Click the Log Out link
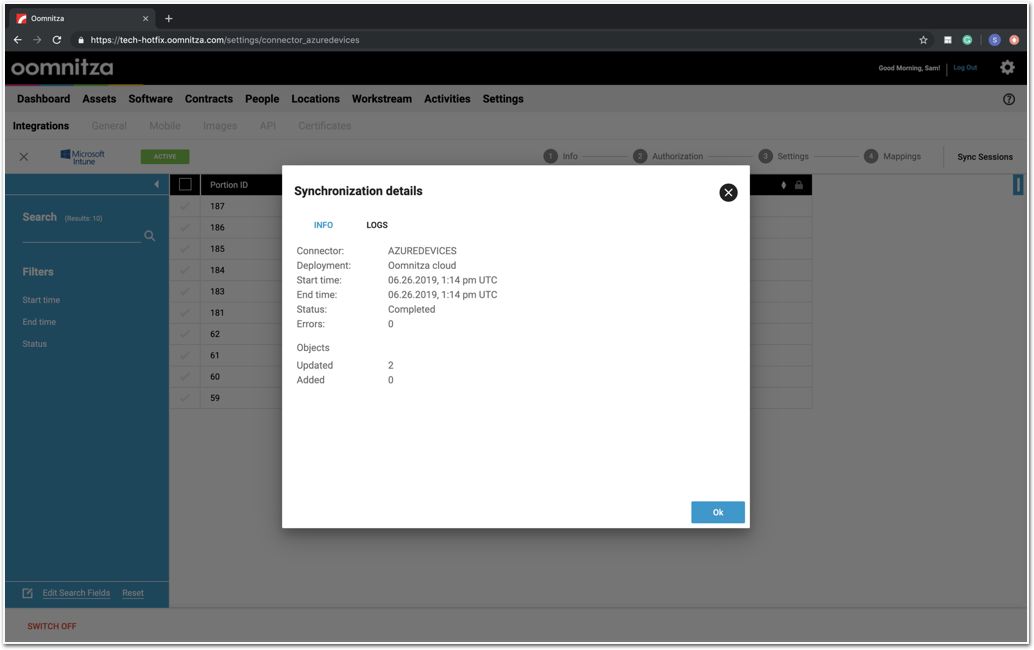Screen dimensions: 1034x650 pos(965,68)
